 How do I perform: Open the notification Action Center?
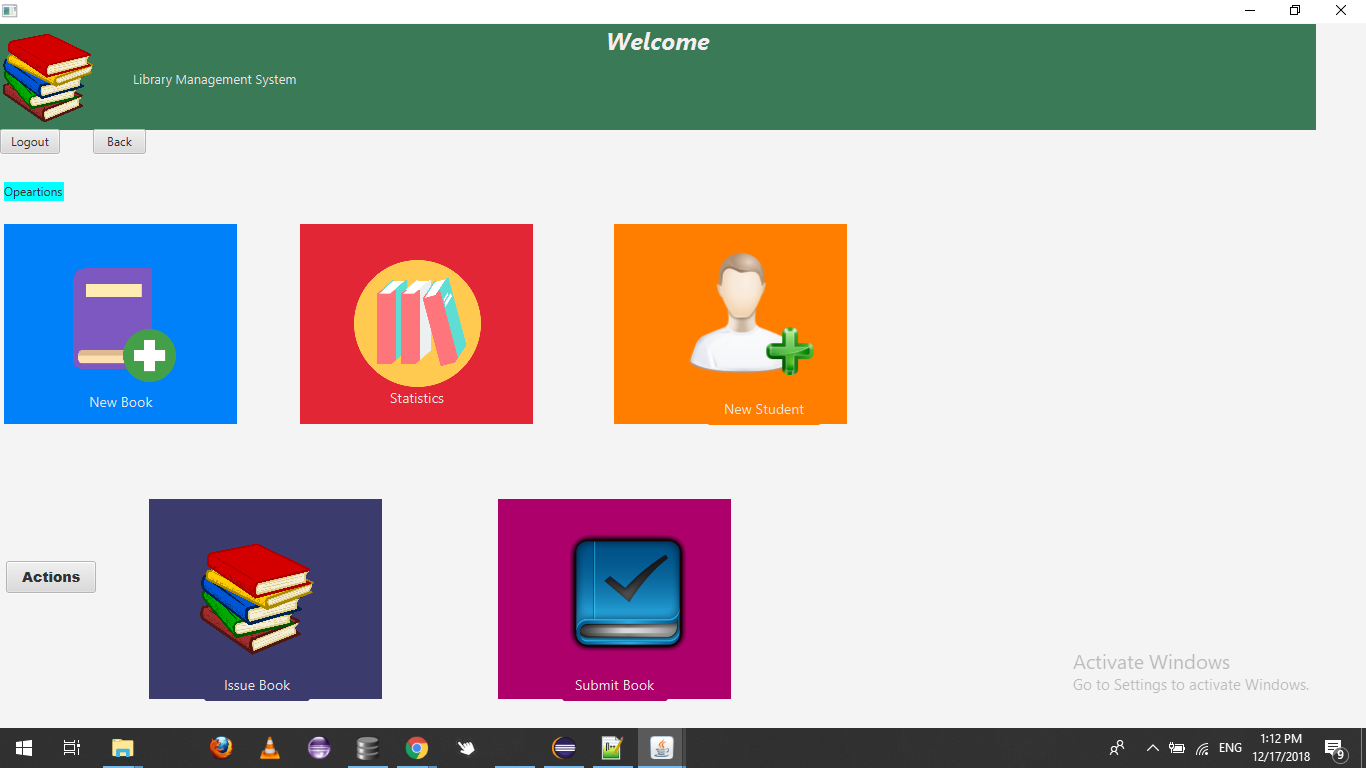[x=1334, y=748]
